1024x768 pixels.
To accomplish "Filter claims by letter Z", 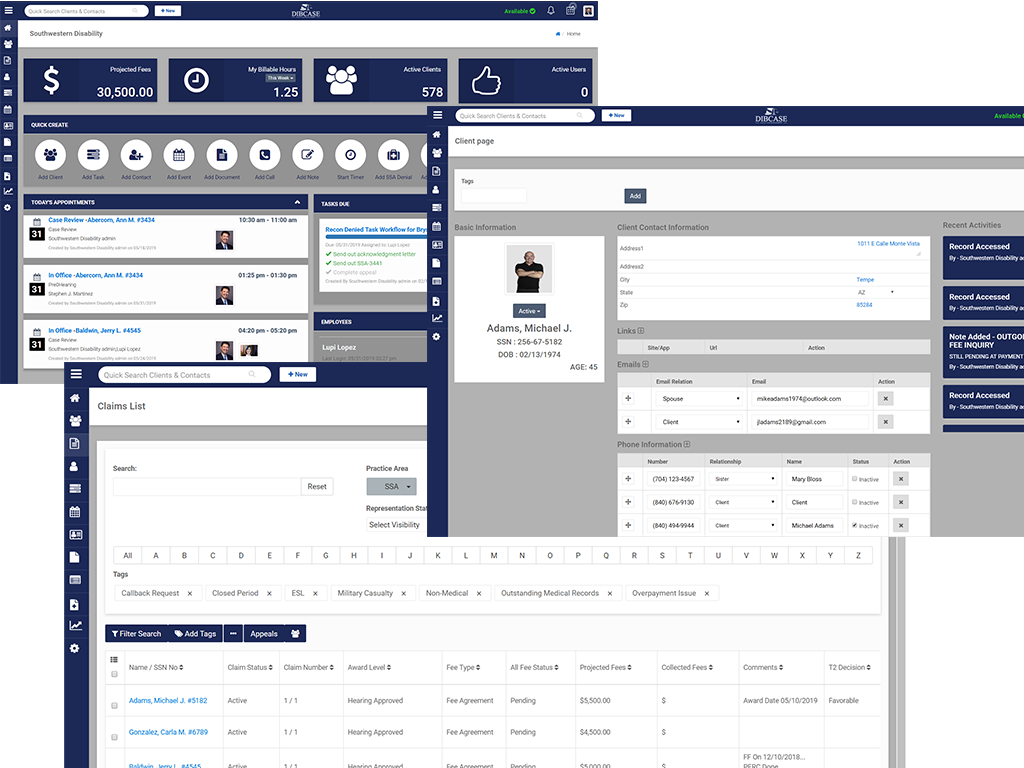I will [x=858, y=555].
